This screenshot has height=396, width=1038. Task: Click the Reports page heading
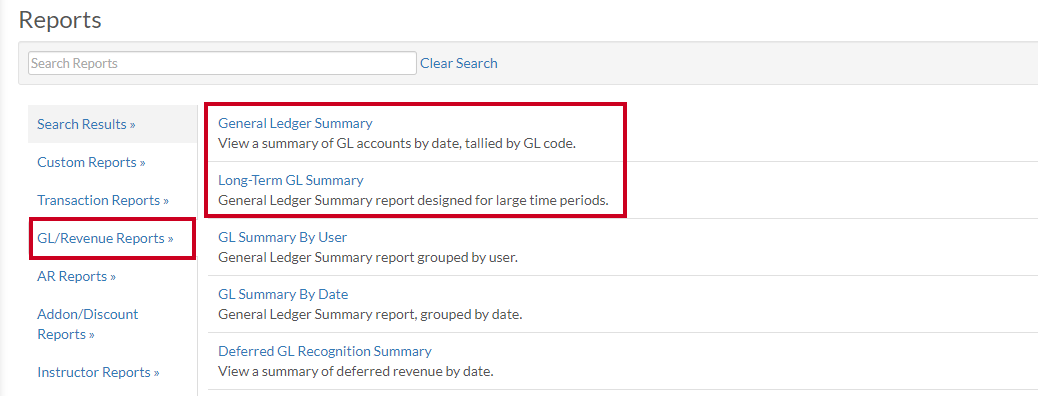(60, 20)
